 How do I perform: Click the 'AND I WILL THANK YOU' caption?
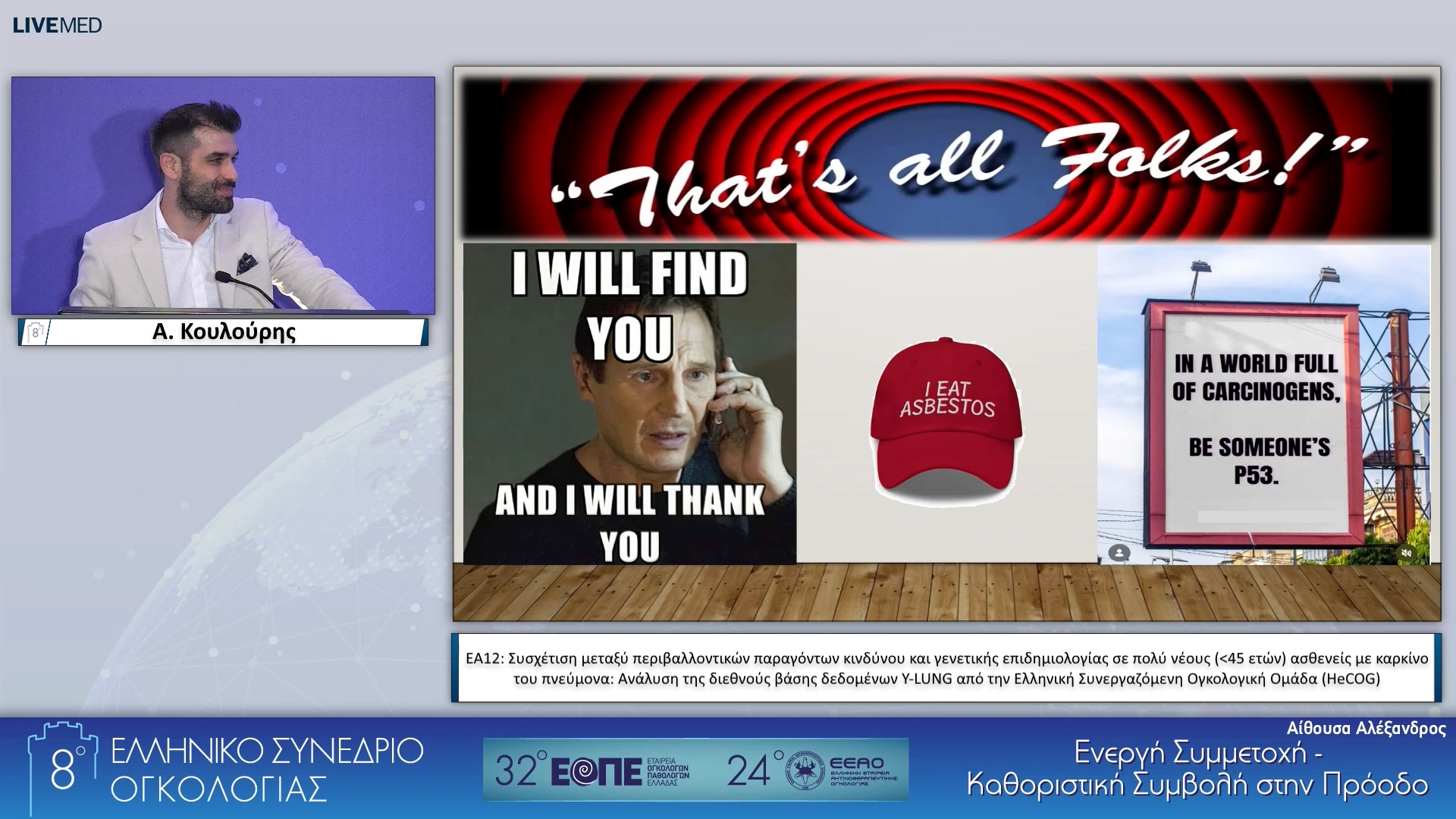(629, 523)
